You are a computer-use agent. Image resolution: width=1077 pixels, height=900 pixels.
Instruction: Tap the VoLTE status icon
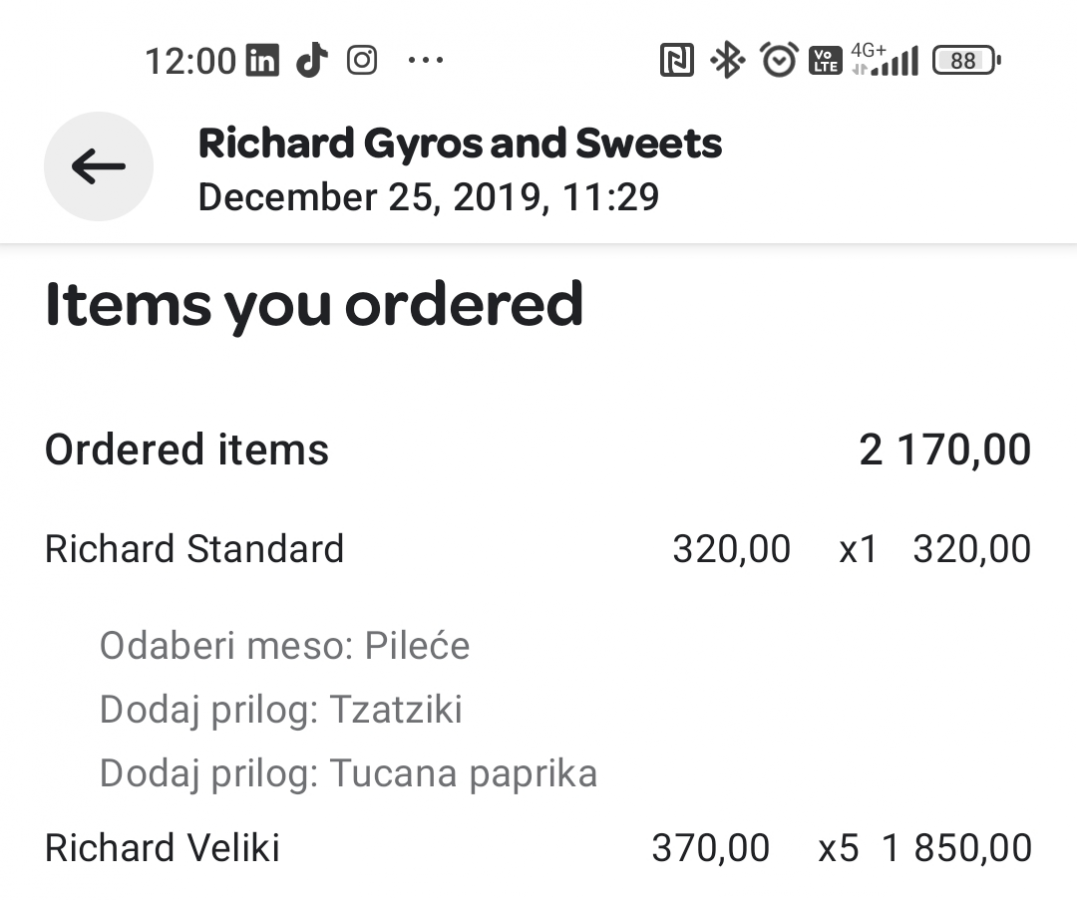[x=825, y=62]
